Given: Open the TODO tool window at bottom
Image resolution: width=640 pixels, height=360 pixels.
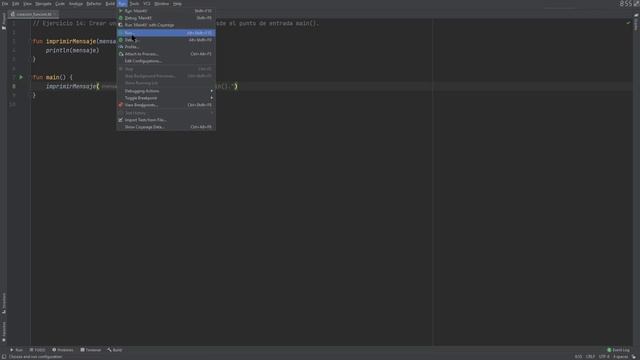Looking at the screenshot, I should [x=37, y=350].
